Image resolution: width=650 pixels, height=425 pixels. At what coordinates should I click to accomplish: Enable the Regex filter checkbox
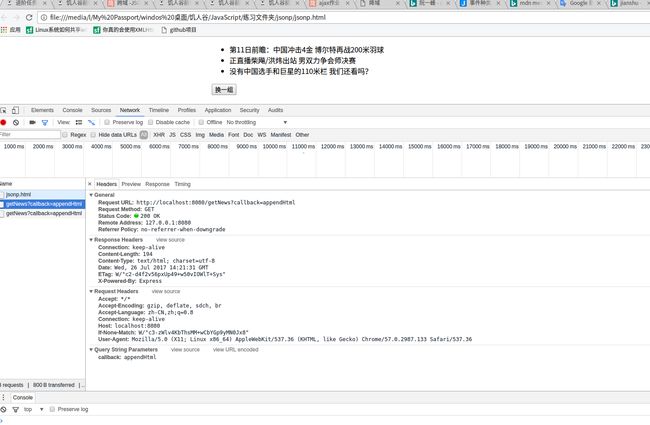(65, 135)
